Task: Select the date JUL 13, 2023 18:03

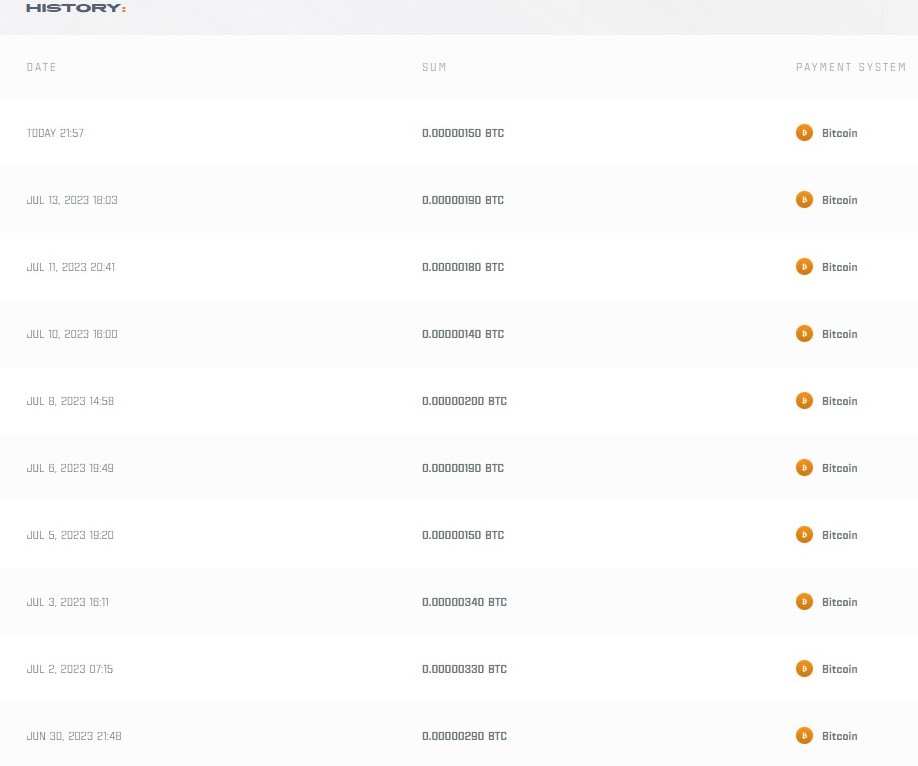Action: point(72,200)
